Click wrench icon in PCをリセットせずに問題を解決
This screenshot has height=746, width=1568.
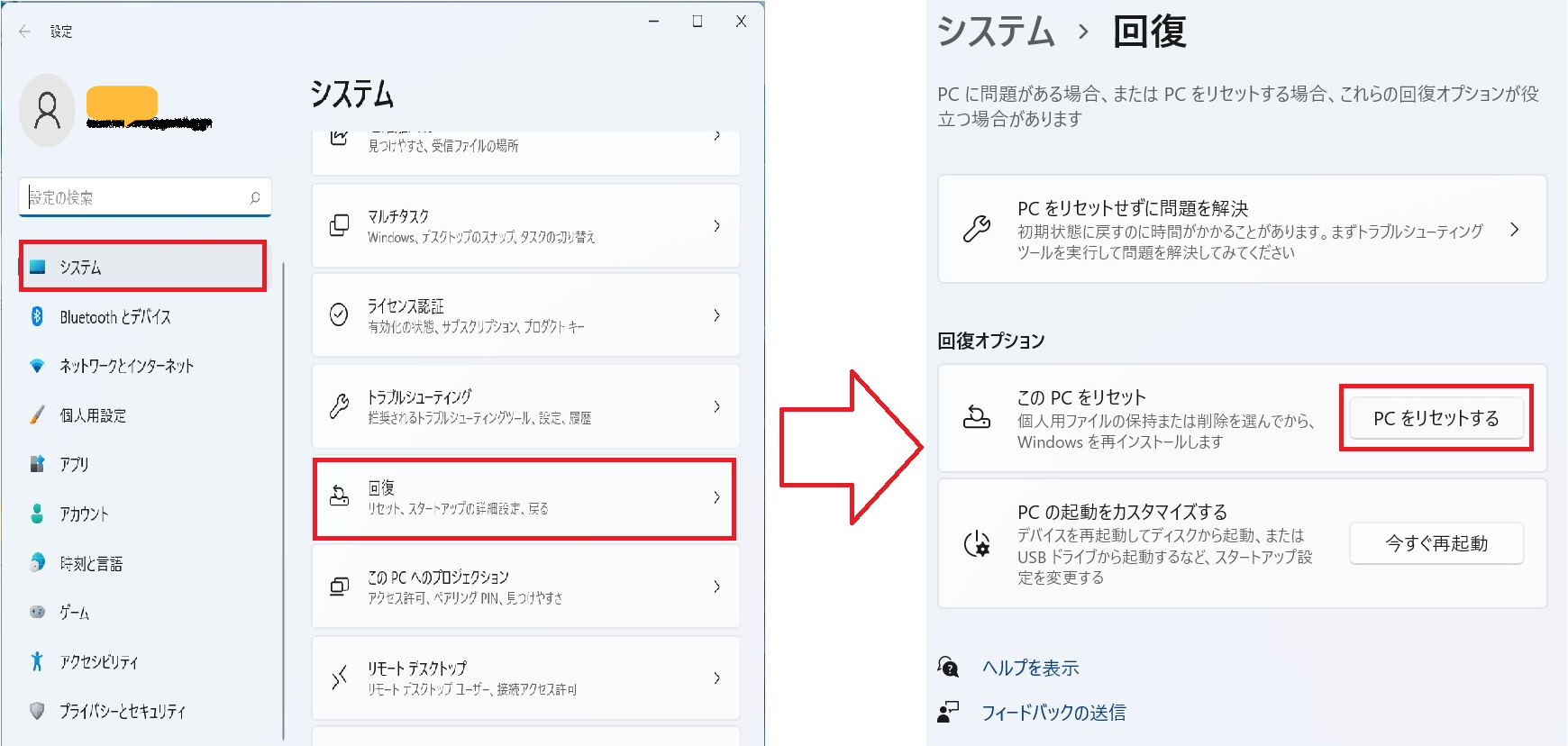[x=977, y=229]
